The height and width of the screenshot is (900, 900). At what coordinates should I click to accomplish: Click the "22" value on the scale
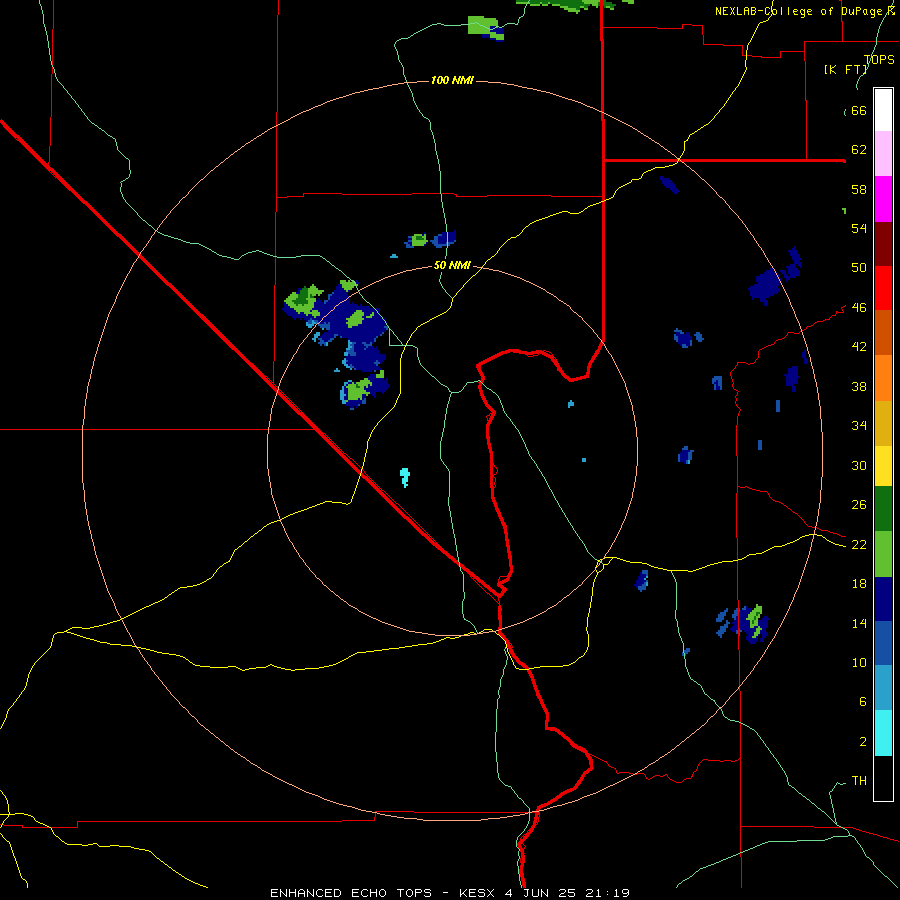pos(859,545)
